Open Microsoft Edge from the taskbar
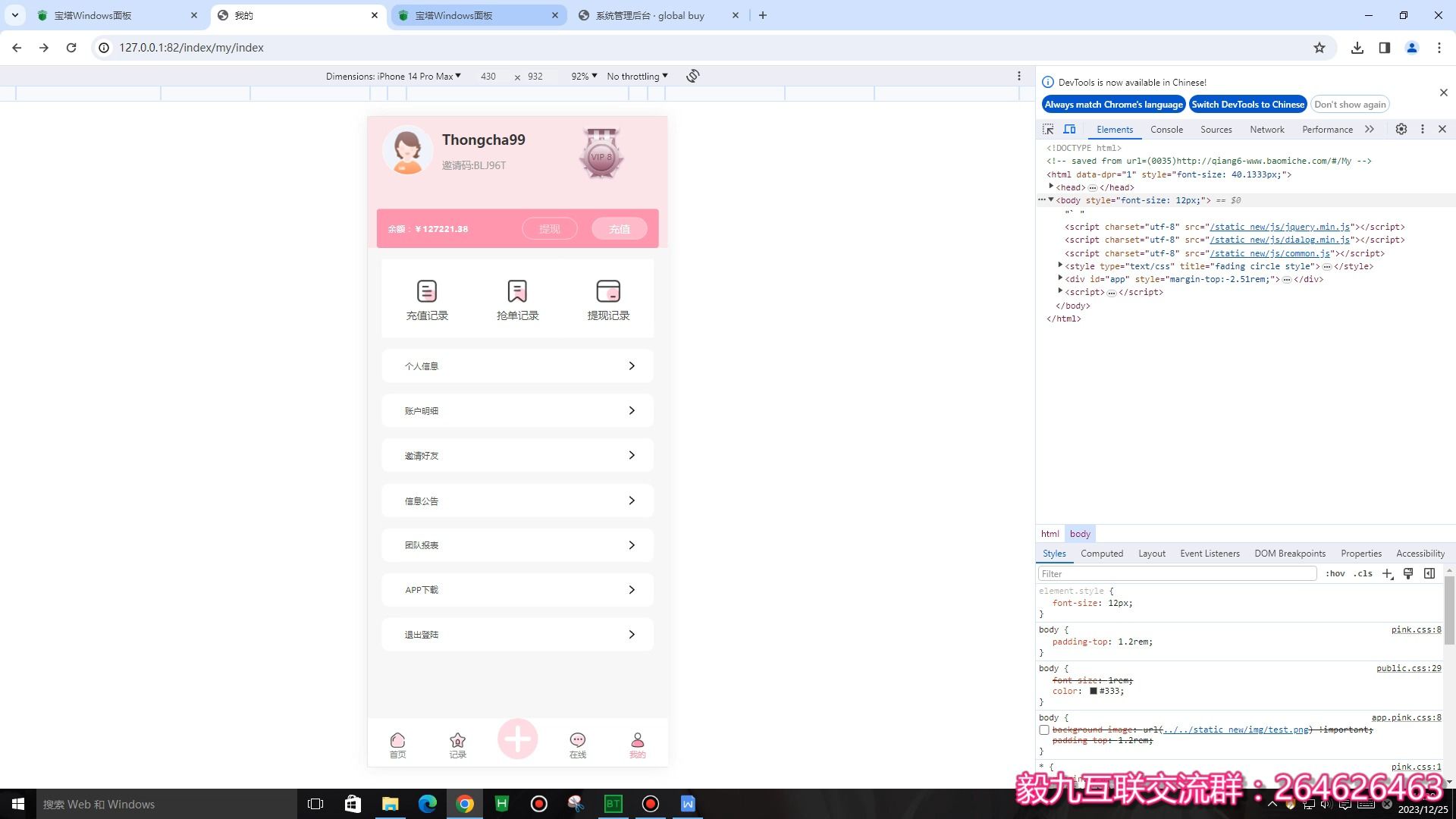Image resolution: width=1456 pixels, height=819 pixels. [428, 804]
